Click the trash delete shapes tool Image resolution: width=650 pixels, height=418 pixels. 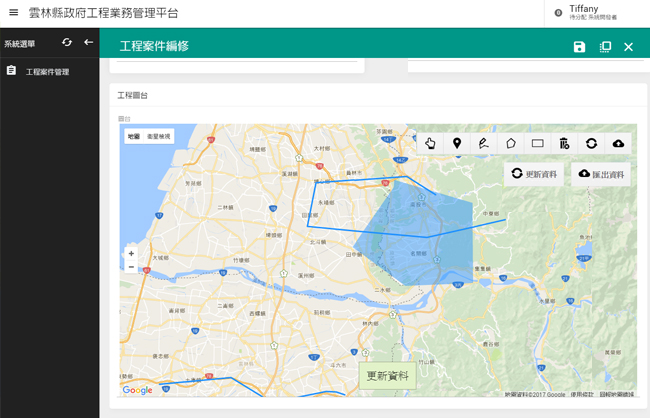pyautogui.click(x=564, y=143)
